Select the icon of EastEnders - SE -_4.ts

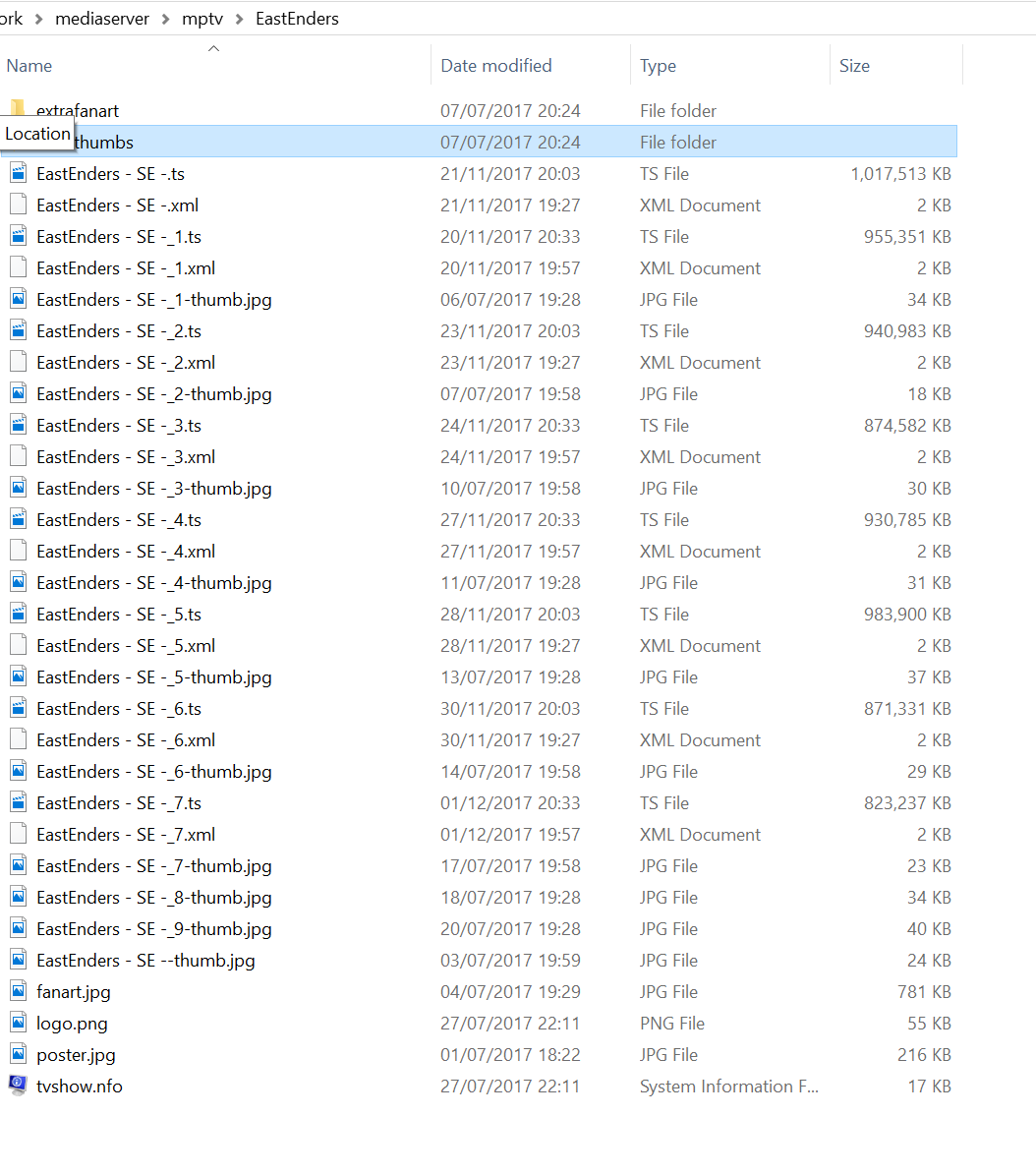pos(19,519)
